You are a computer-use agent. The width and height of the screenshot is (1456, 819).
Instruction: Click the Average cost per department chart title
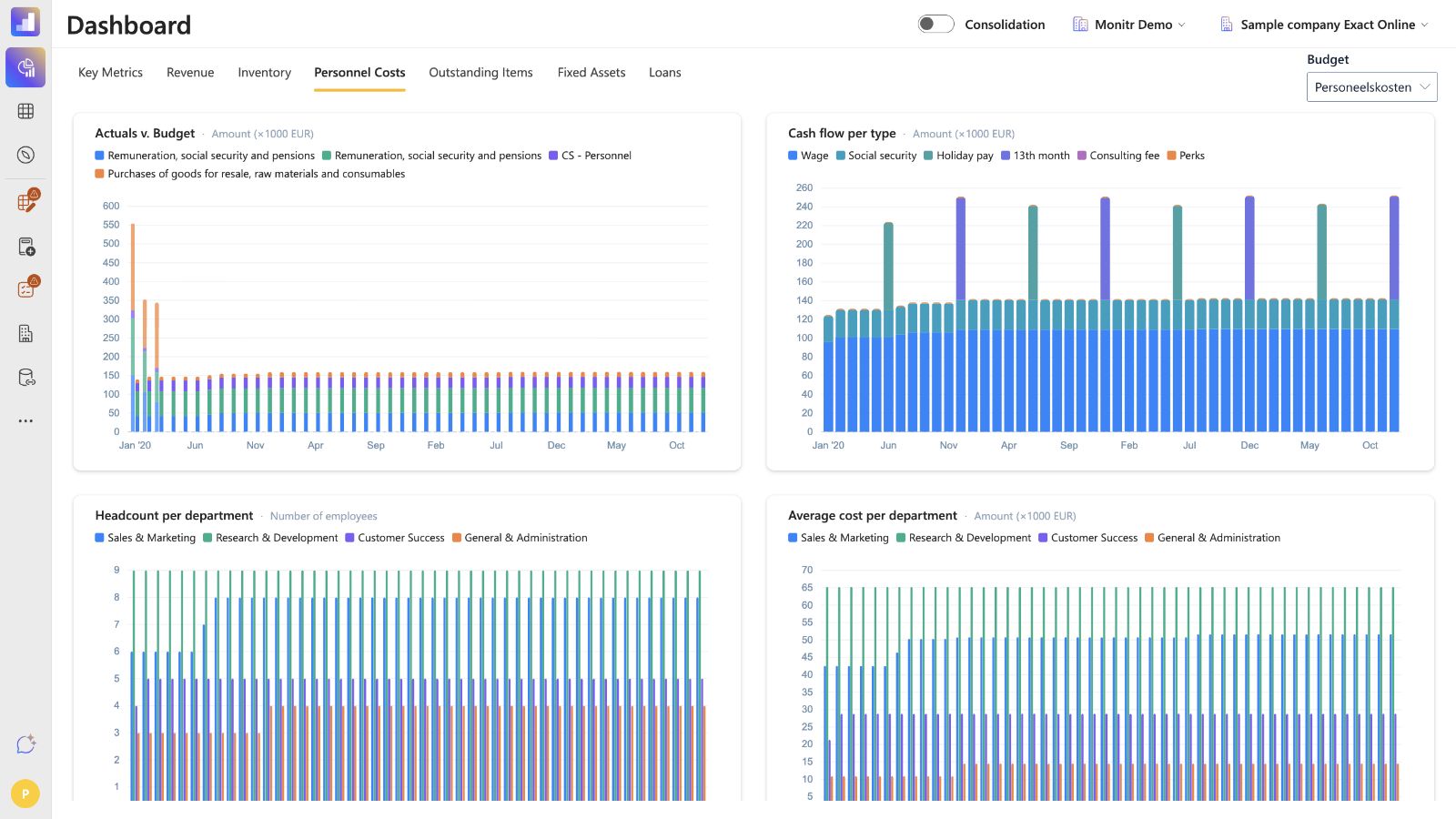[x=873, y=516]
